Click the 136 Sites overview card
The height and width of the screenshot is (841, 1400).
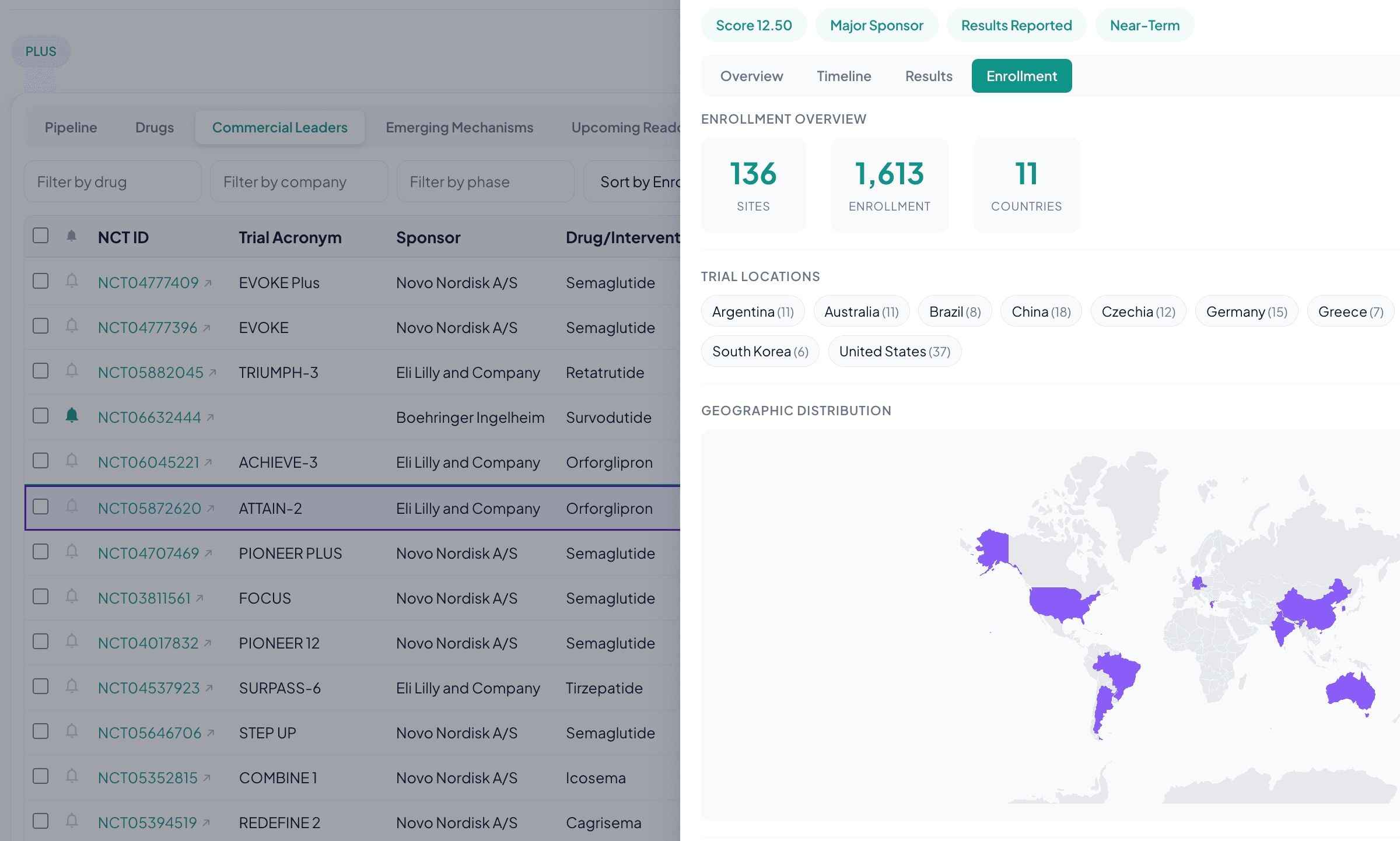click(x=754, y=185)
